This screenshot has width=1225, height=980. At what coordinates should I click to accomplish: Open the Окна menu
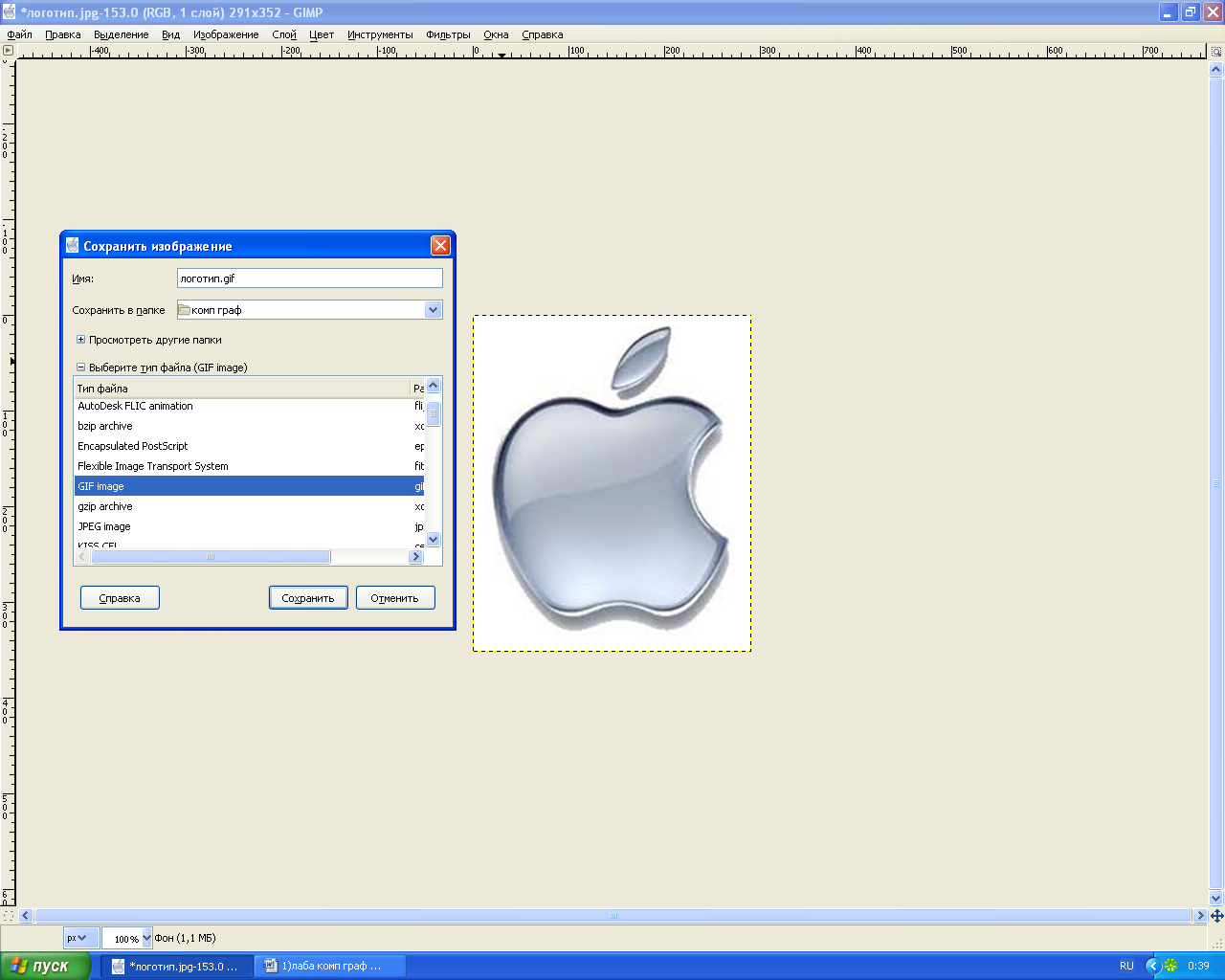tap(496, 34)
